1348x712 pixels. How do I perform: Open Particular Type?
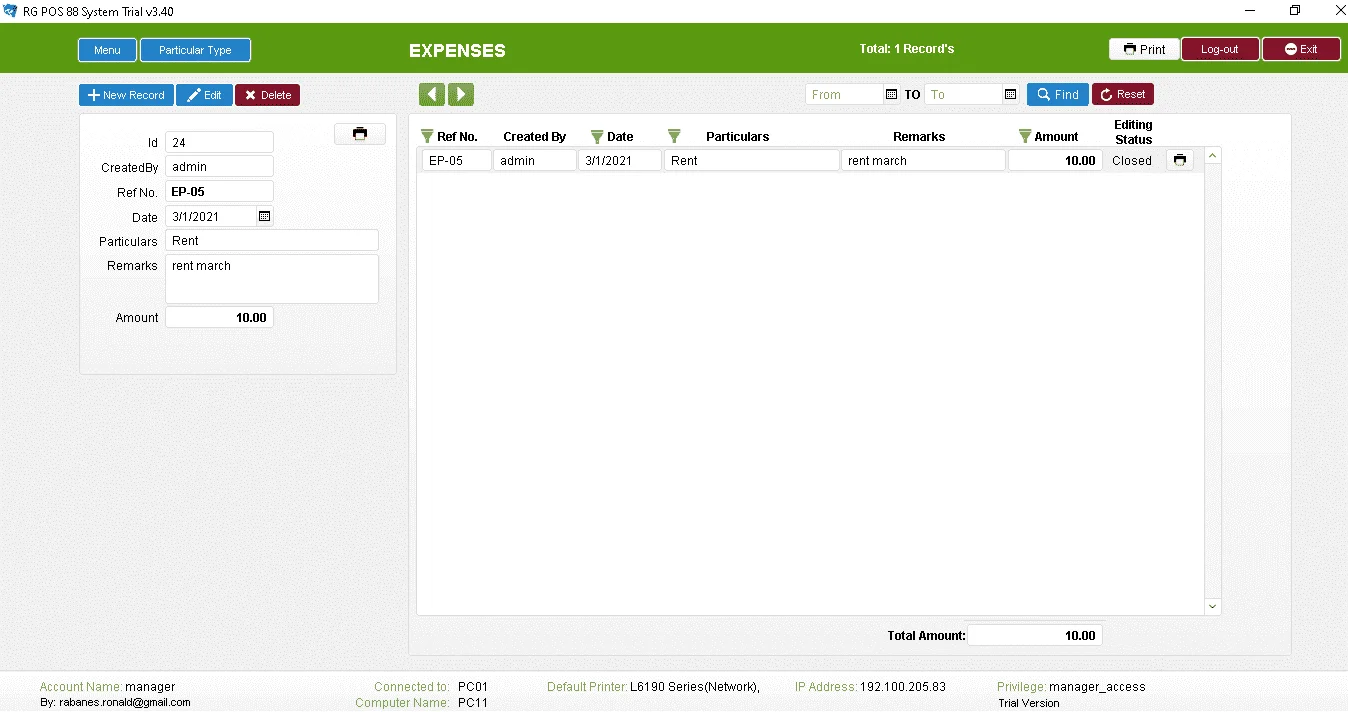[x=195, y=50]
